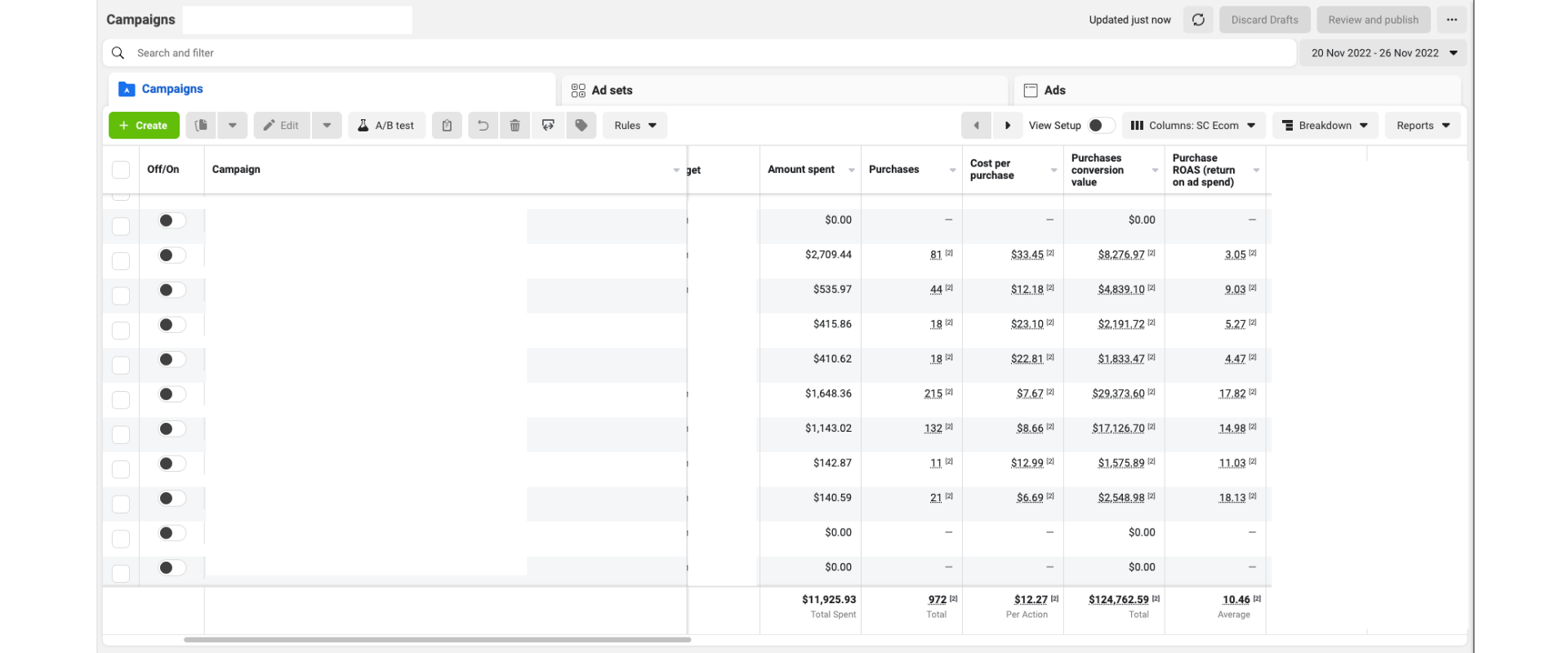
Task: Open the date range 20 Nov - 26 Nov dropdown
Action: pos(1383,53)
